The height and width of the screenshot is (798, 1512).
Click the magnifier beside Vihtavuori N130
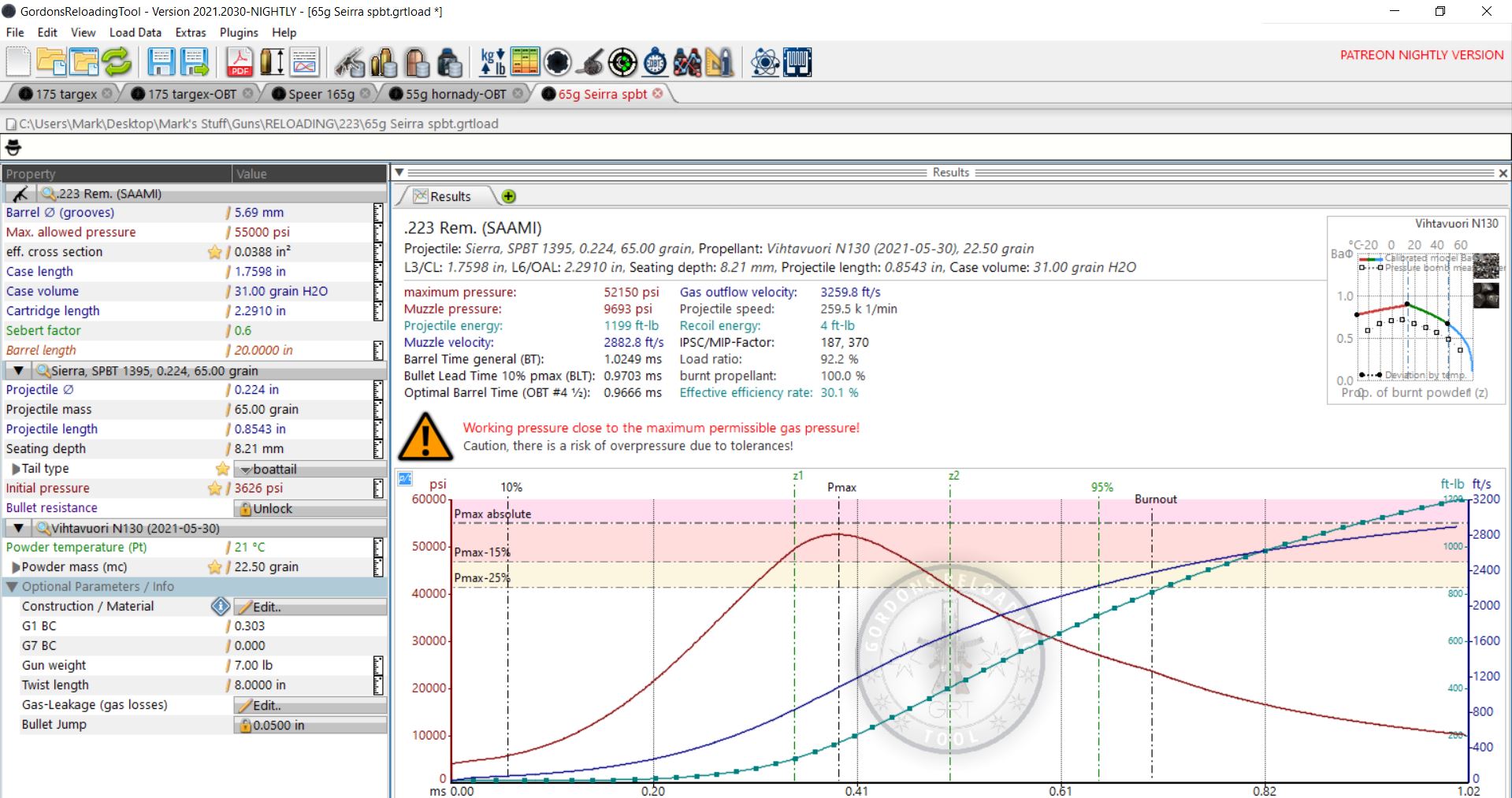pyautogui.click(x=43, y=528)
